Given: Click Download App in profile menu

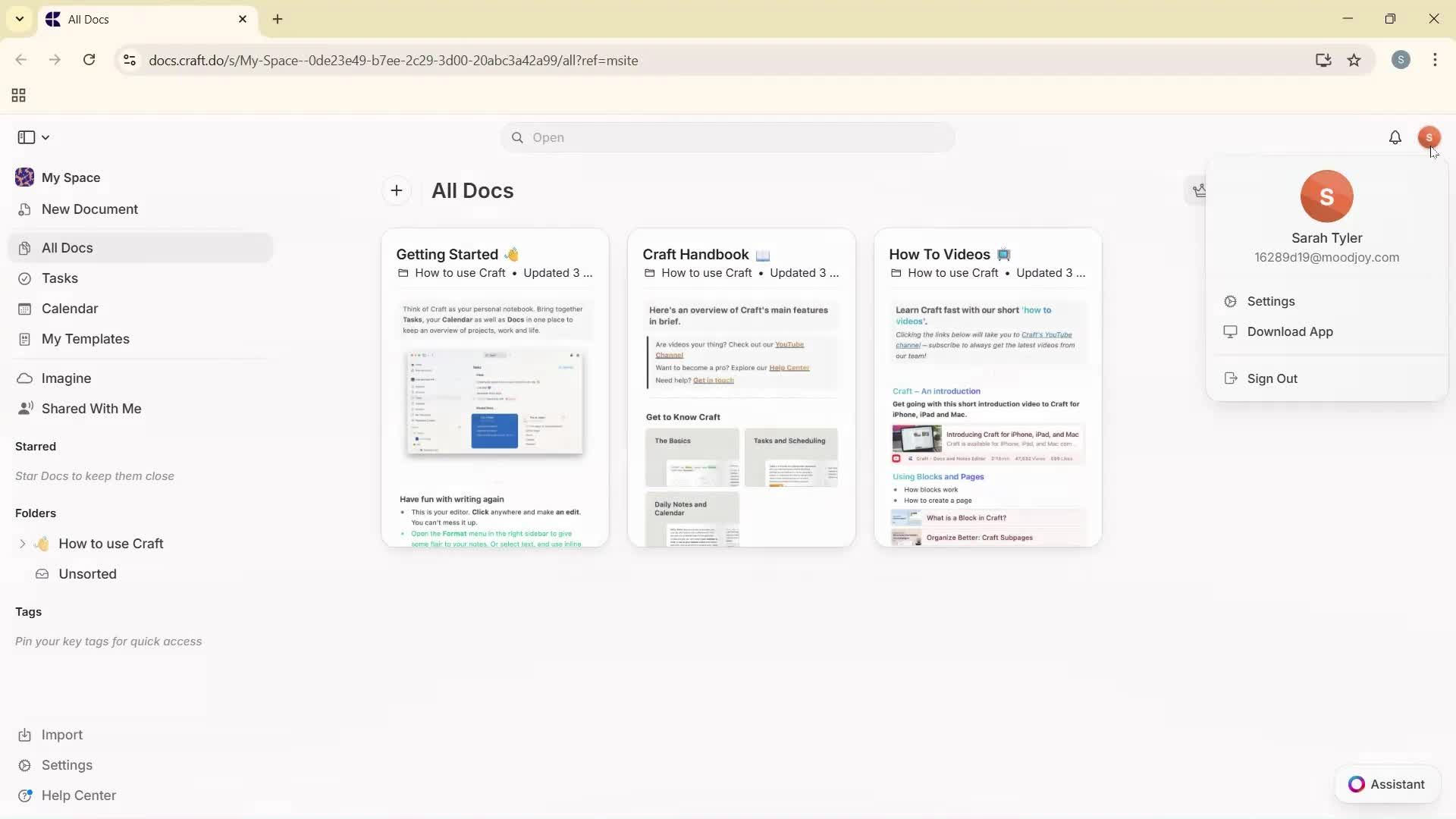Looking at the screenshot, I should (x=1289, y=331).
